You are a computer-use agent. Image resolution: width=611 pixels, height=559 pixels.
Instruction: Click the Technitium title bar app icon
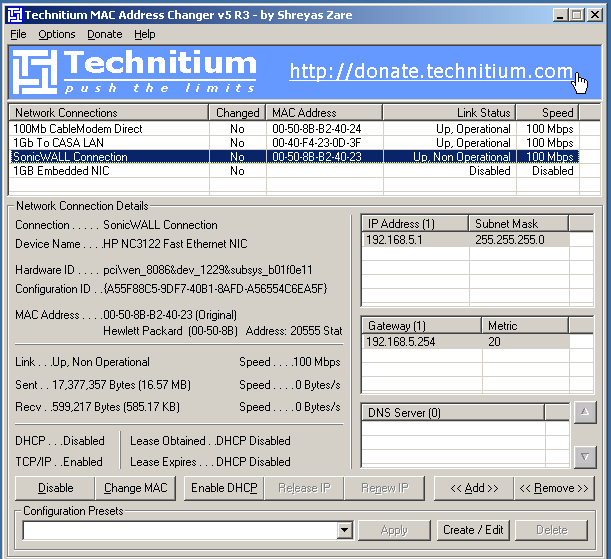pos(15,15)
